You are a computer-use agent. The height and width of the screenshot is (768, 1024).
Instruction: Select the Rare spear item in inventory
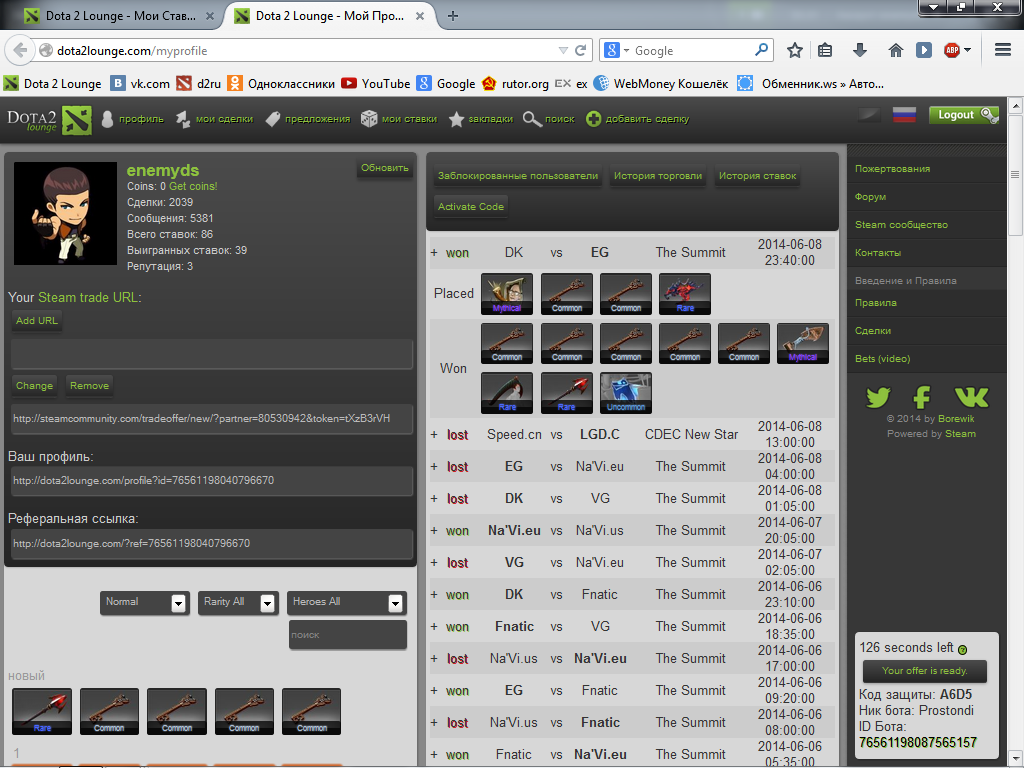(42, 711)
